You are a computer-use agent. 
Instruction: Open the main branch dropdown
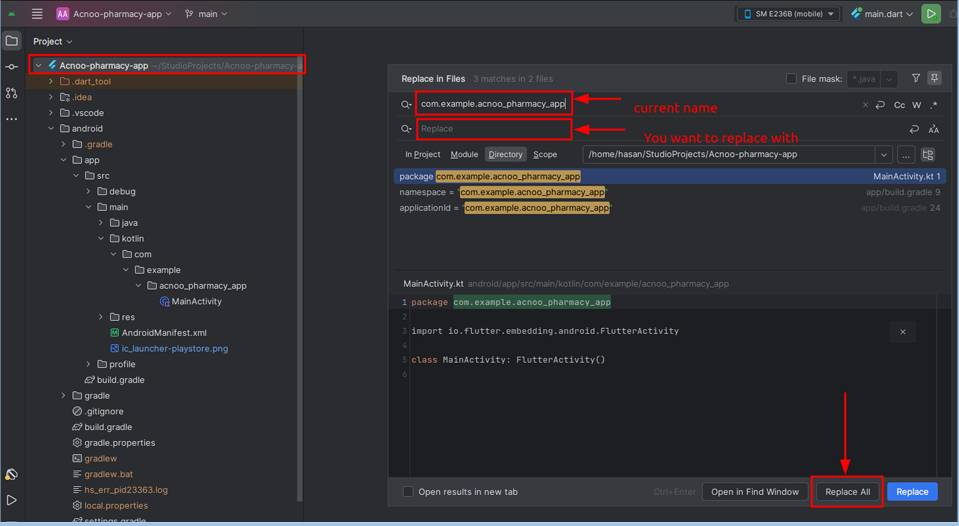coord(206,14)
